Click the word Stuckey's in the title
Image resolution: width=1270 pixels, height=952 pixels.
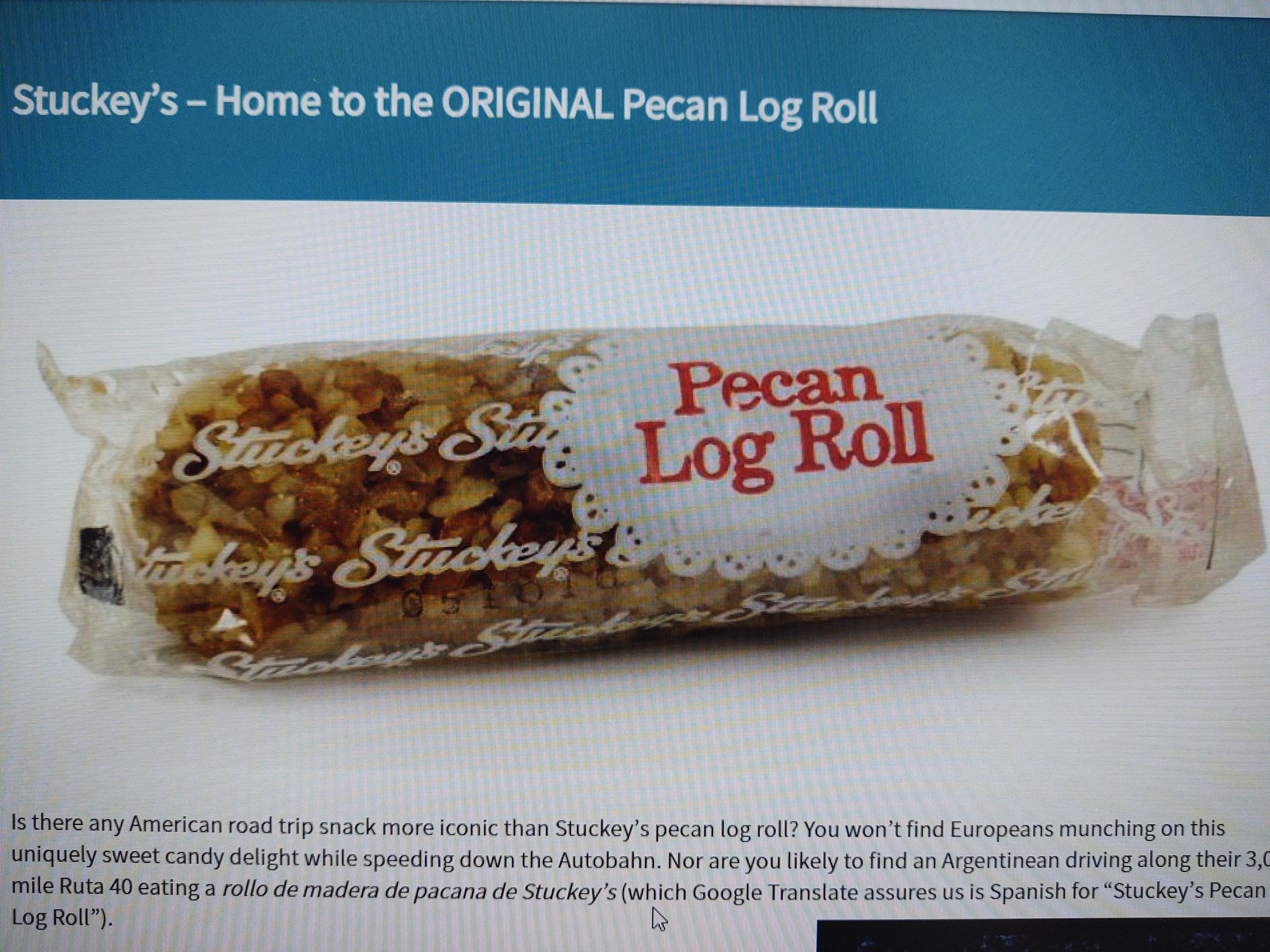(x=95, y=102)
